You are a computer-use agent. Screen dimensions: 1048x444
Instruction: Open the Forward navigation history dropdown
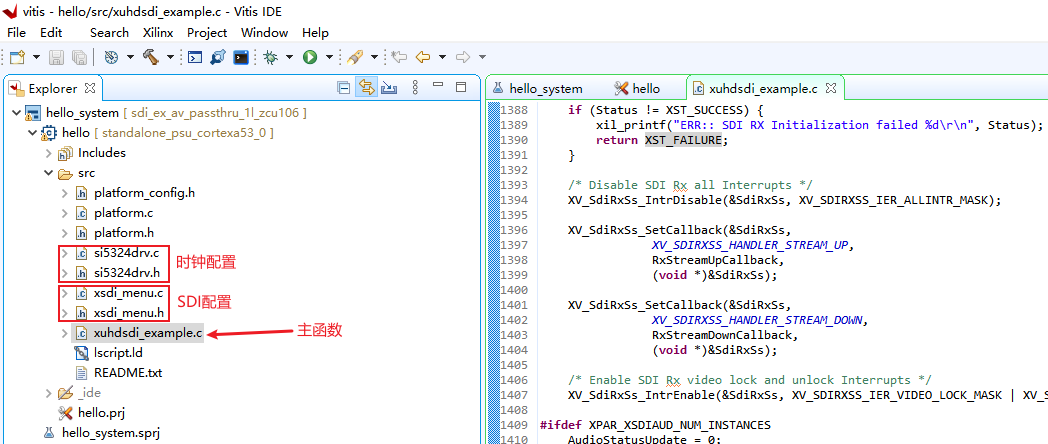coord(482,58)
